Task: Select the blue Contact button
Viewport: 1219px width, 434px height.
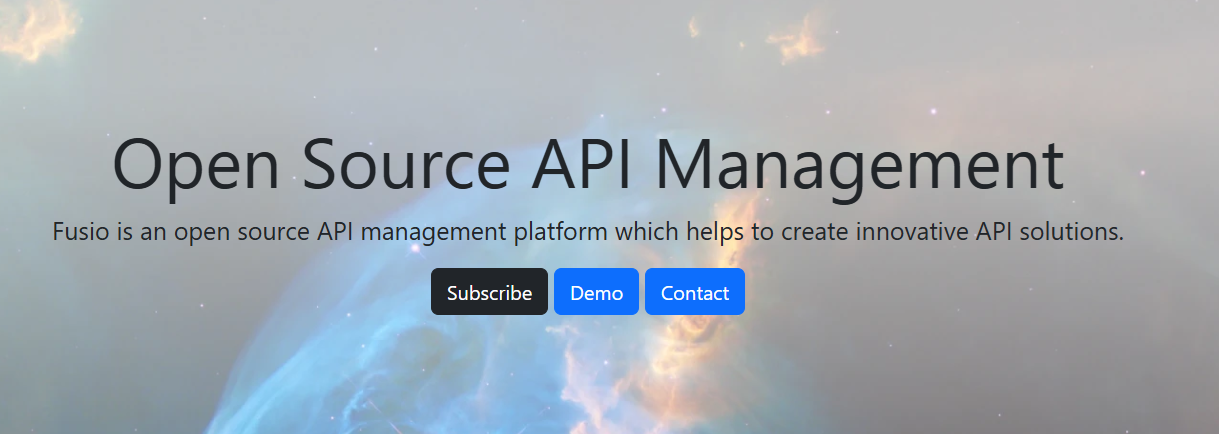Action: [695, 292]
